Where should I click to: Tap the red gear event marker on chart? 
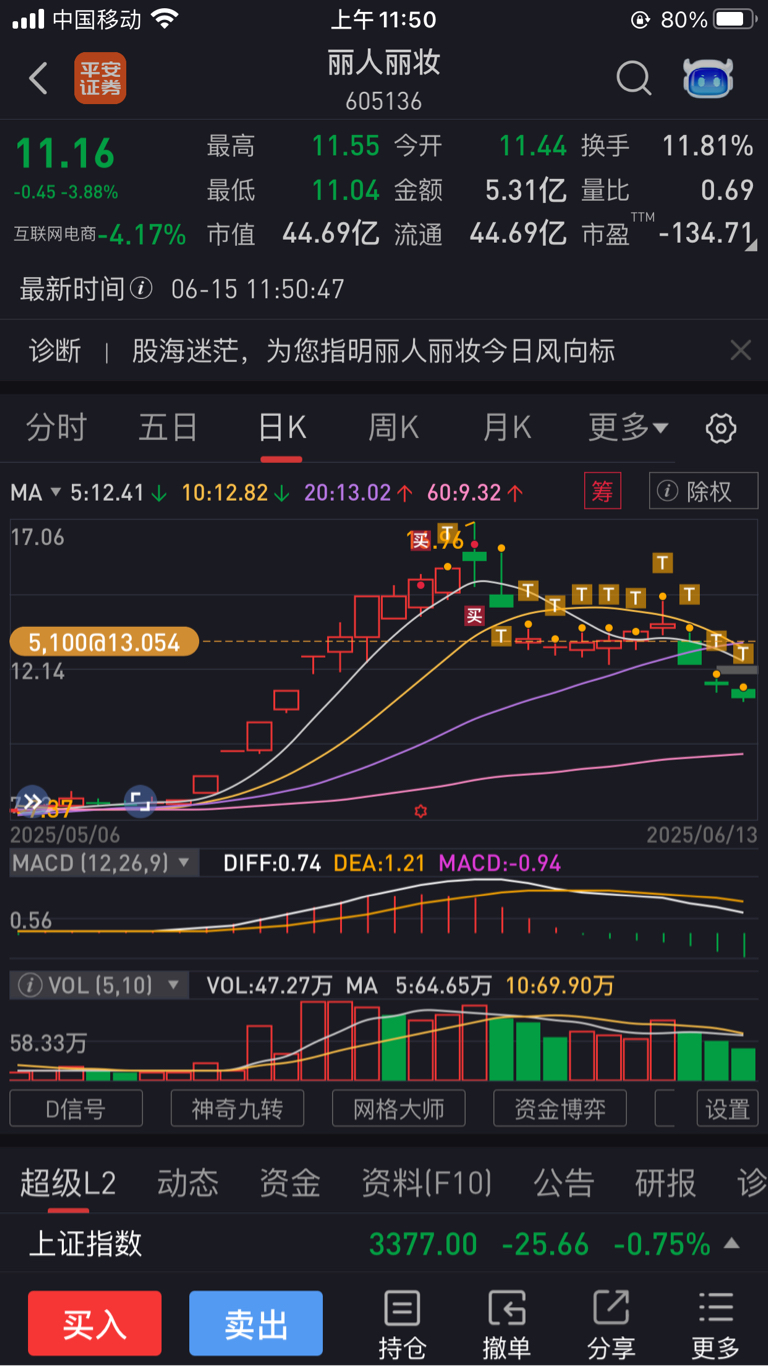(x=420, y=811)
